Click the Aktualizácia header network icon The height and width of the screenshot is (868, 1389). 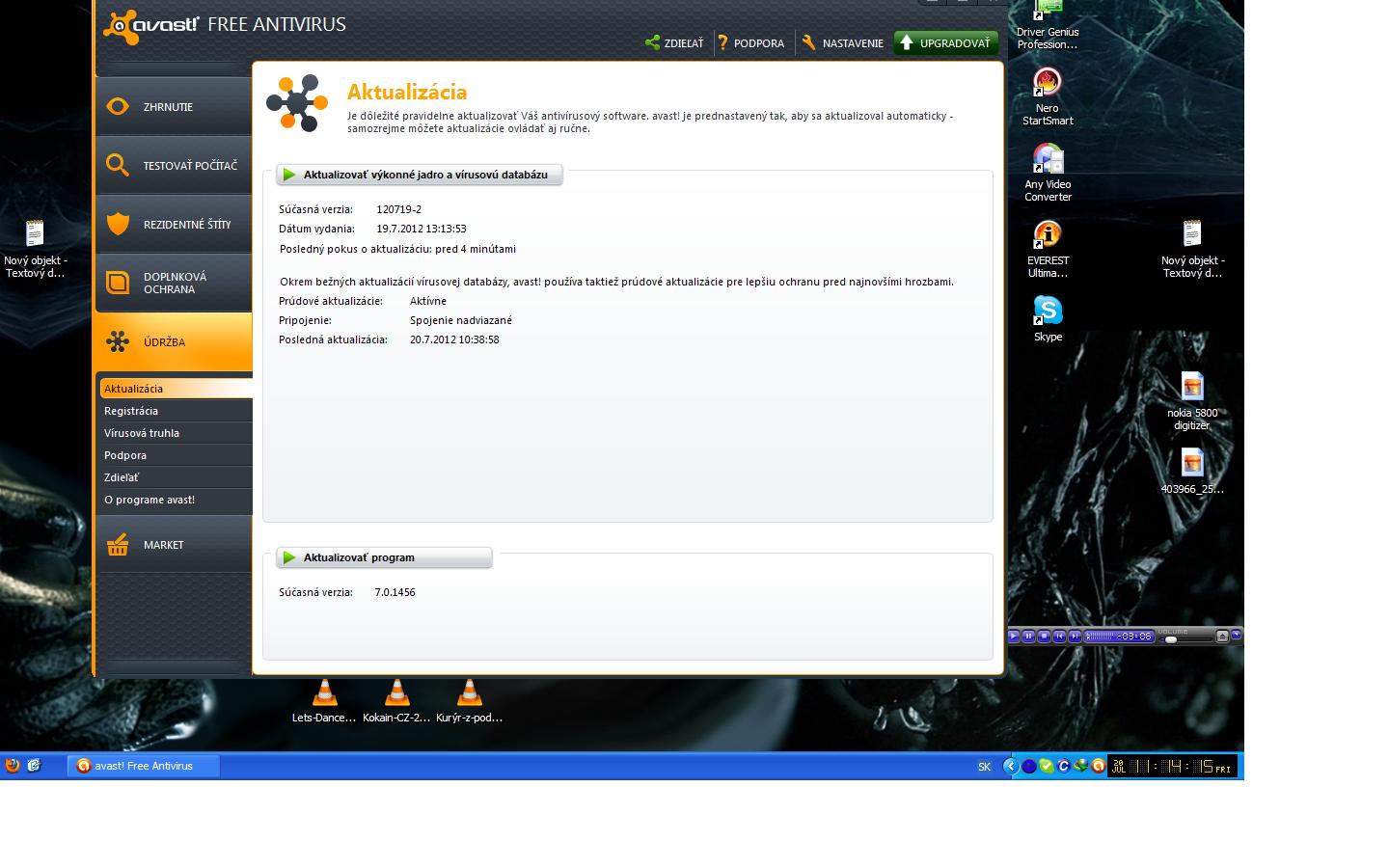pyautogui.click(x=297, y=102)
